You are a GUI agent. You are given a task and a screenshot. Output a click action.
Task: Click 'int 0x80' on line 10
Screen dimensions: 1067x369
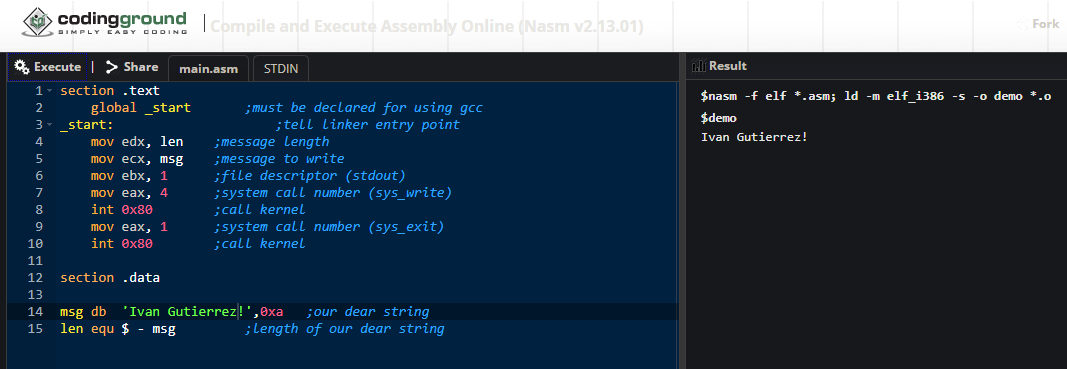[x=122, y=244]
